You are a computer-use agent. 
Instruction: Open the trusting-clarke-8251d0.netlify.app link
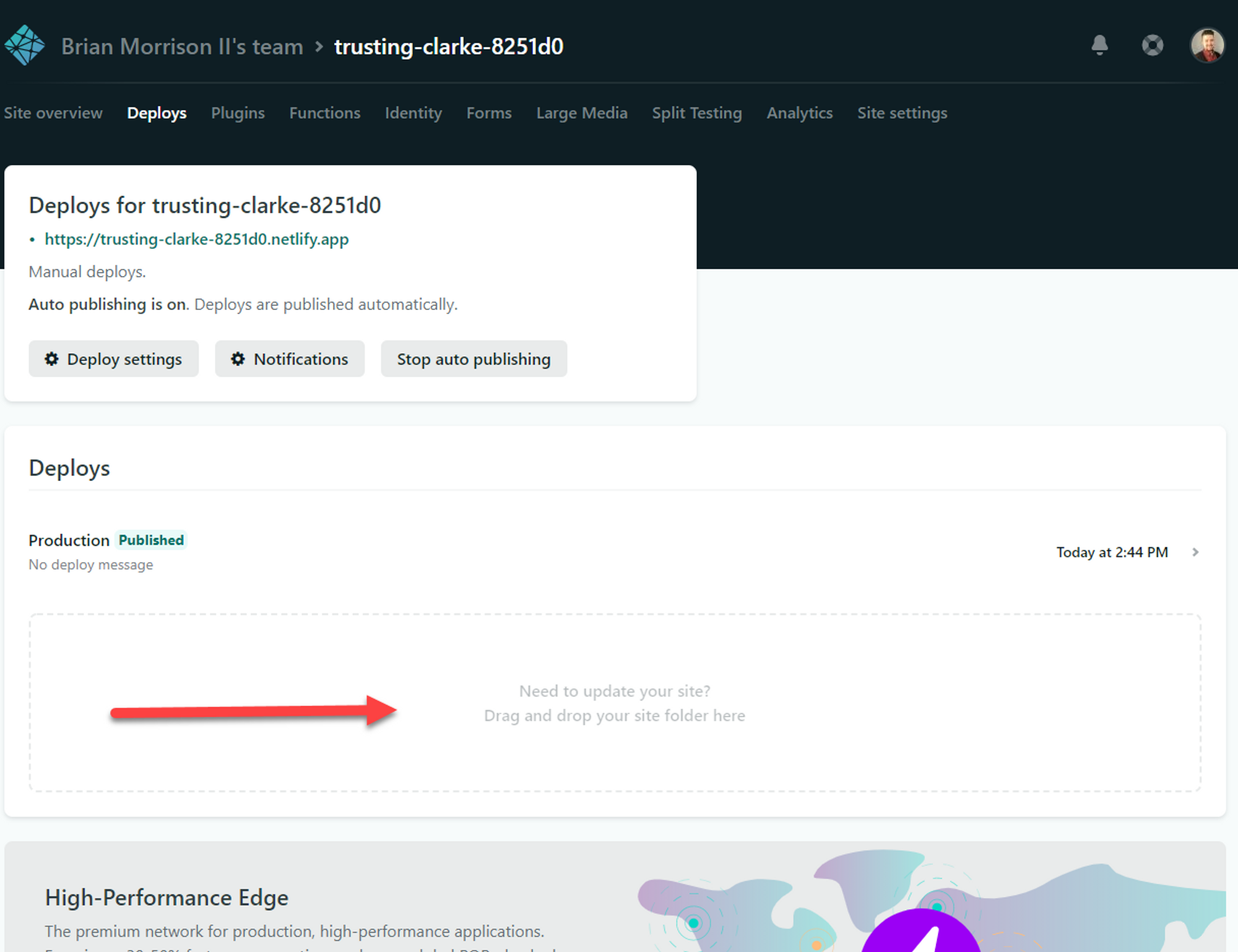pos(197,240)
